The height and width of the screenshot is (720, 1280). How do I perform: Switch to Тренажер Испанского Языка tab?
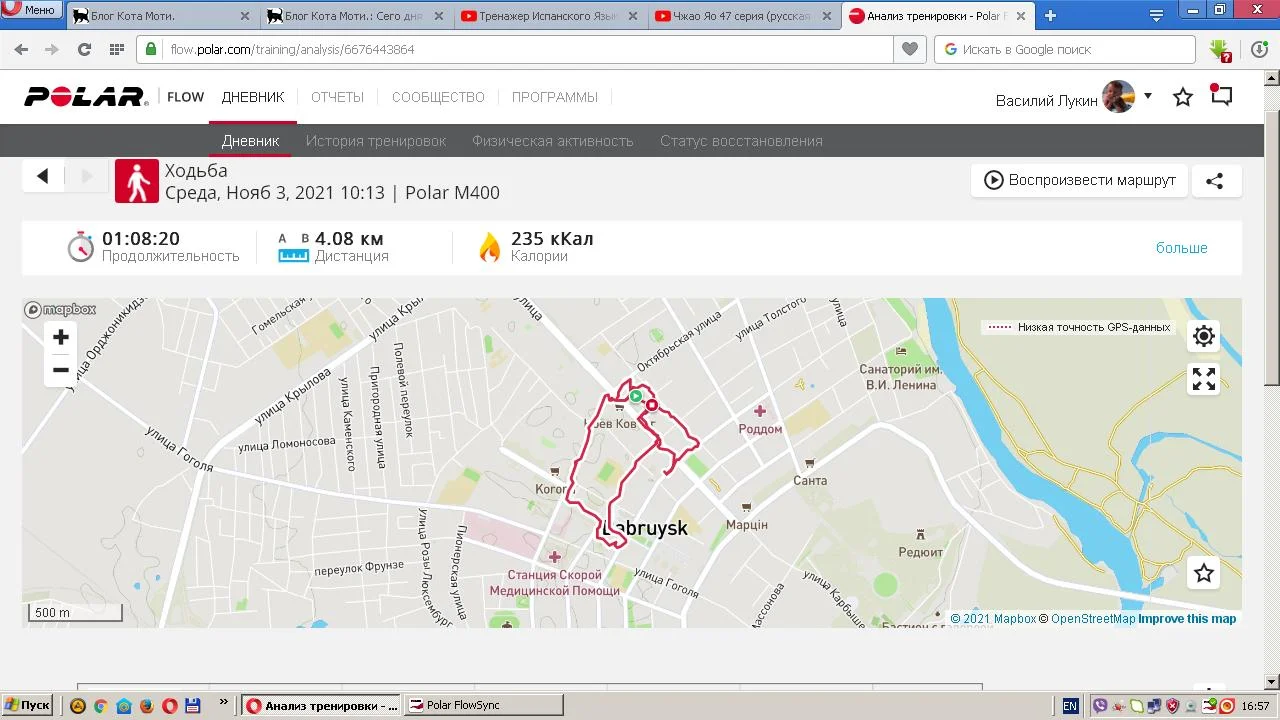point(549,16)
